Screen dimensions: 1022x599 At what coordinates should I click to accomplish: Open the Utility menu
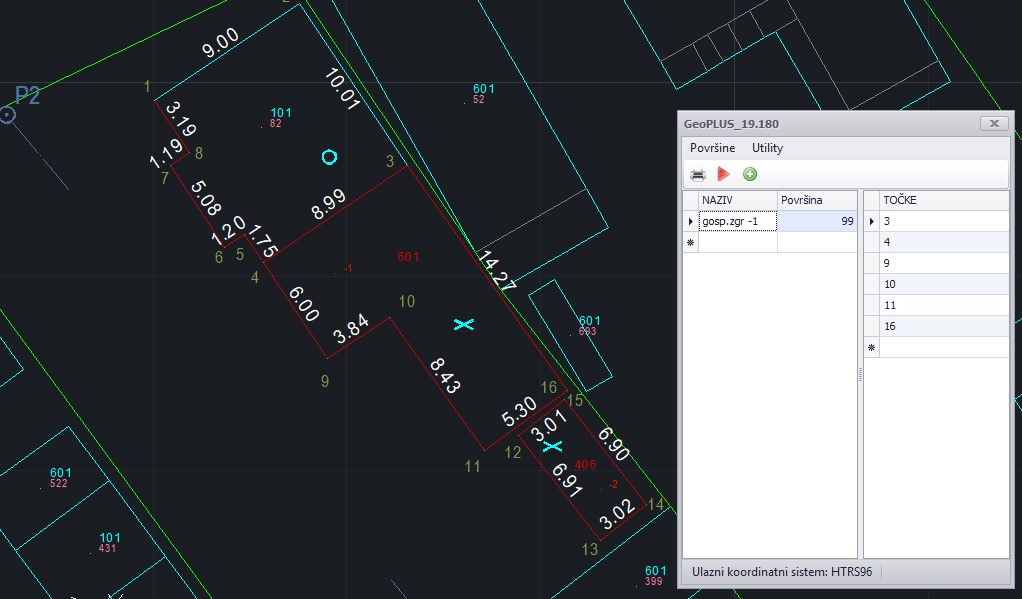click(x=767, y=148)
